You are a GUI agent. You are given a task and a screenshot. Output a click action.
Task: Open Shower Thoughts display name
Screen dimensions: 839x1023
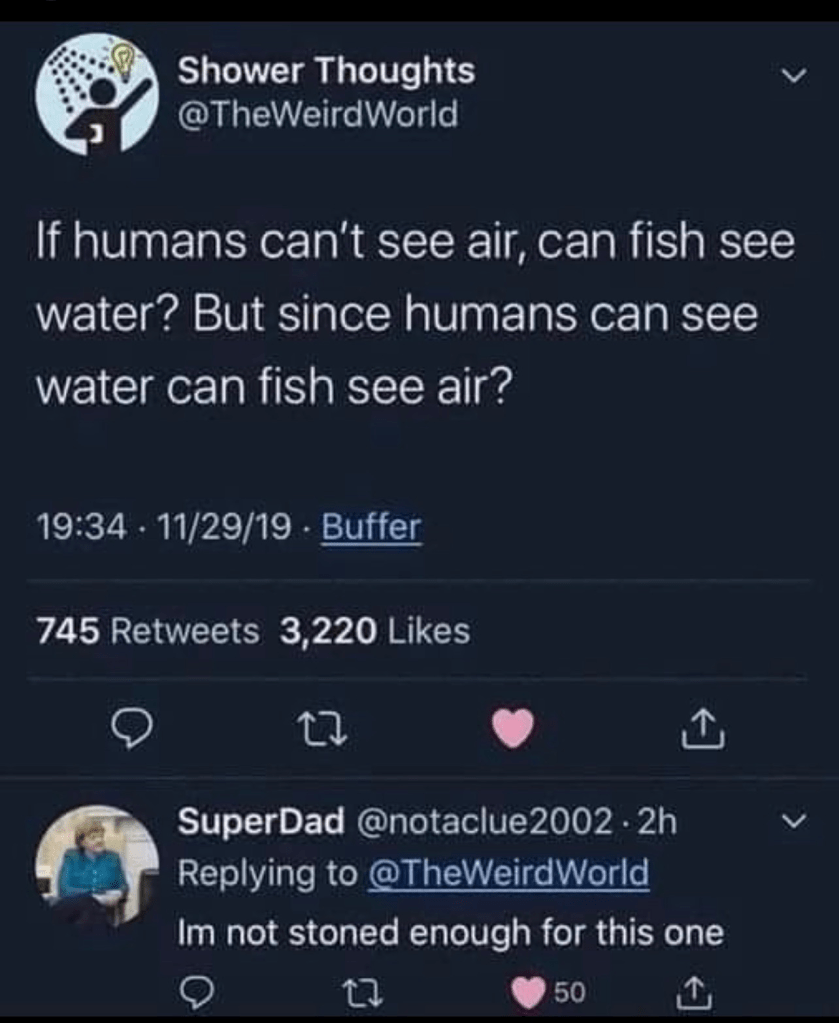326,71
